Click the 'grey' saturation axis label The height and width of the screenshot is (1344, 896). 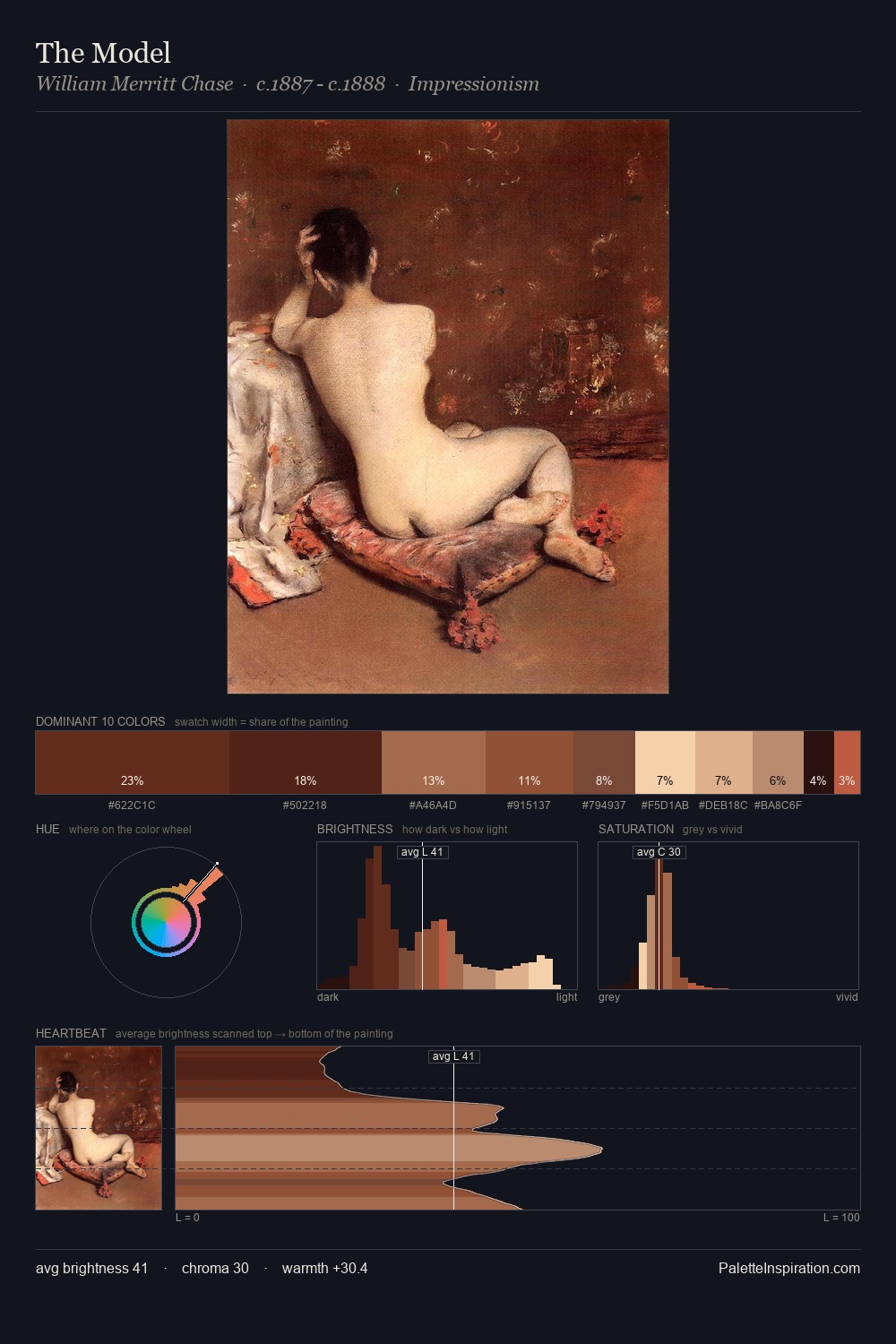609,997
